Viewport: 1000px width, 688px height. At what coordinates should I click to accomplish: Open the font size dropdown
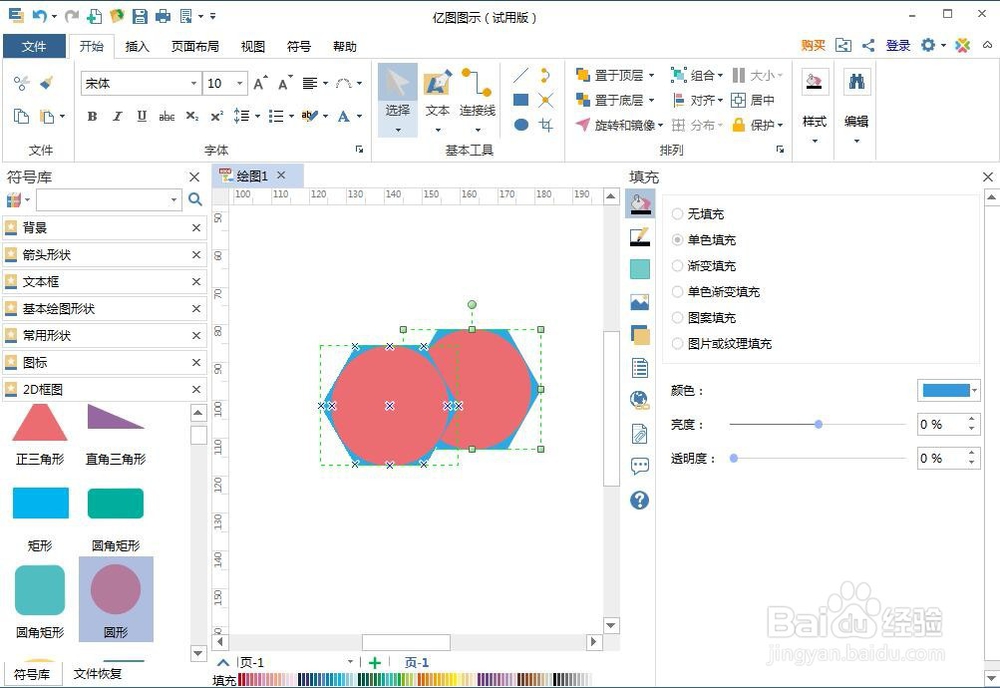237,84
